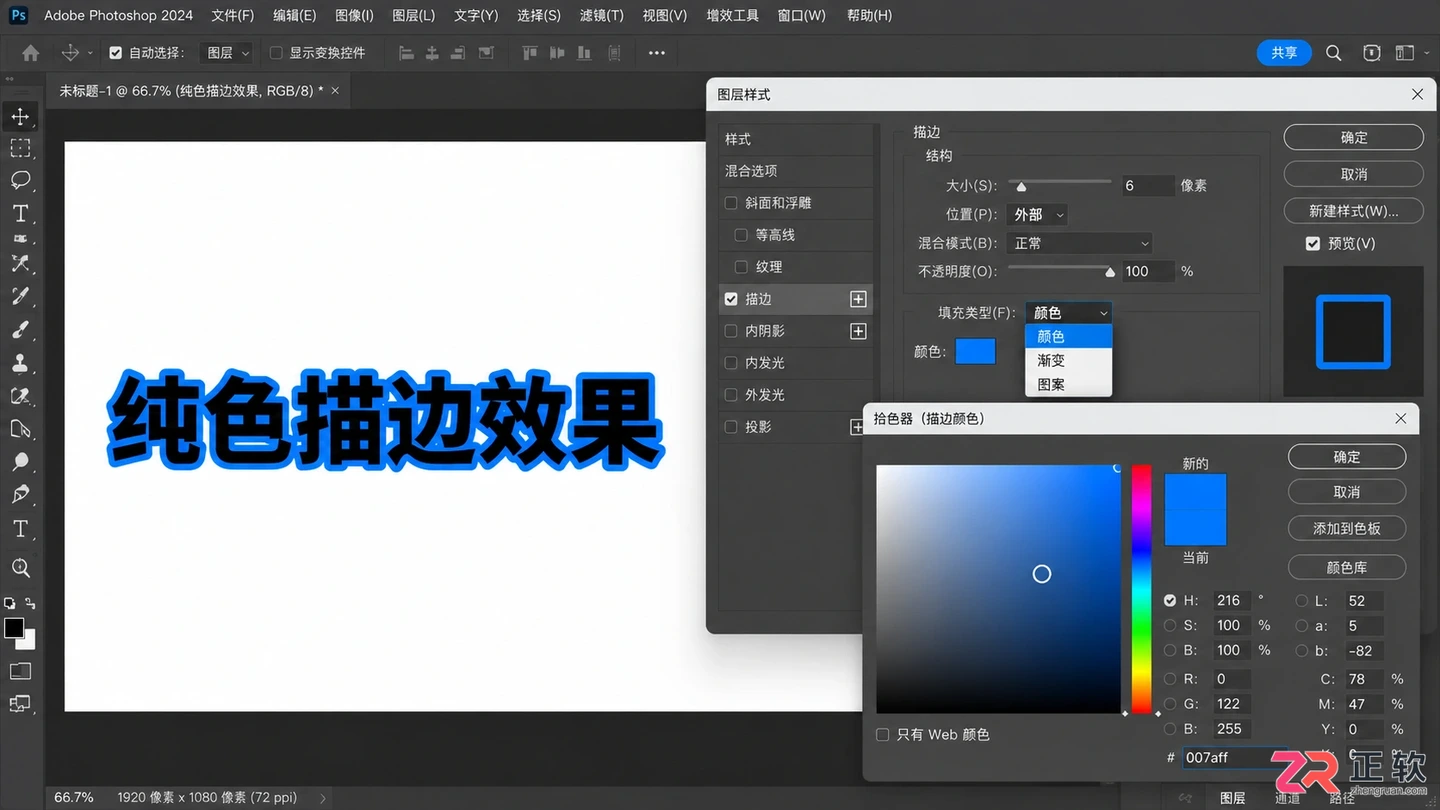Click 确定 in 图层样式 dialog

tap(1354, 138)
